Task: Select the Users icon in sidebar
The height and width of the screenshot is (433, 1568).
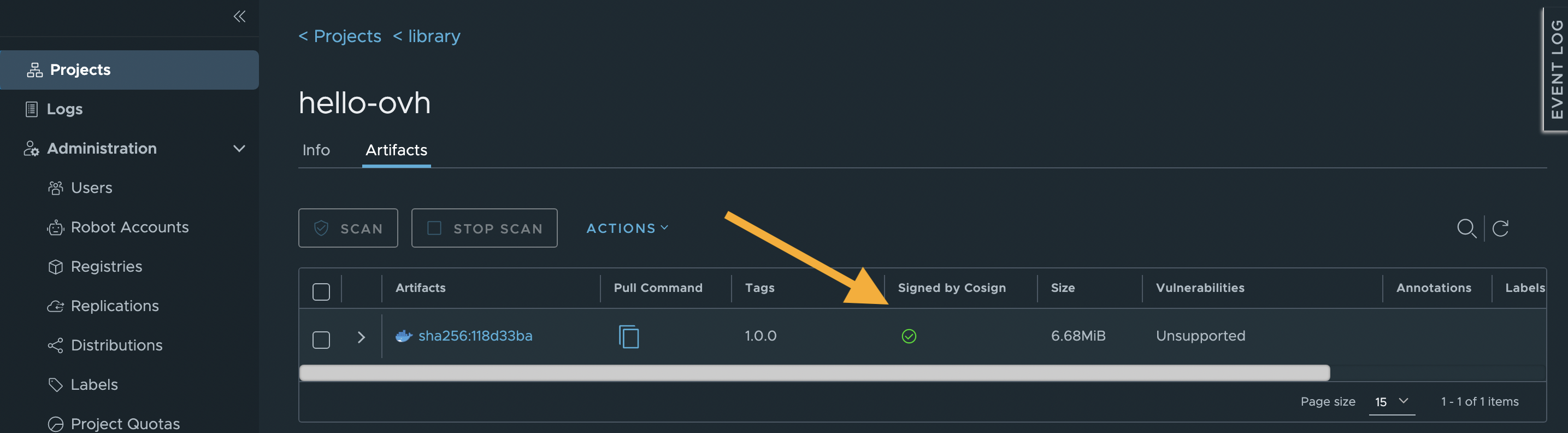Action: point(55,188)
